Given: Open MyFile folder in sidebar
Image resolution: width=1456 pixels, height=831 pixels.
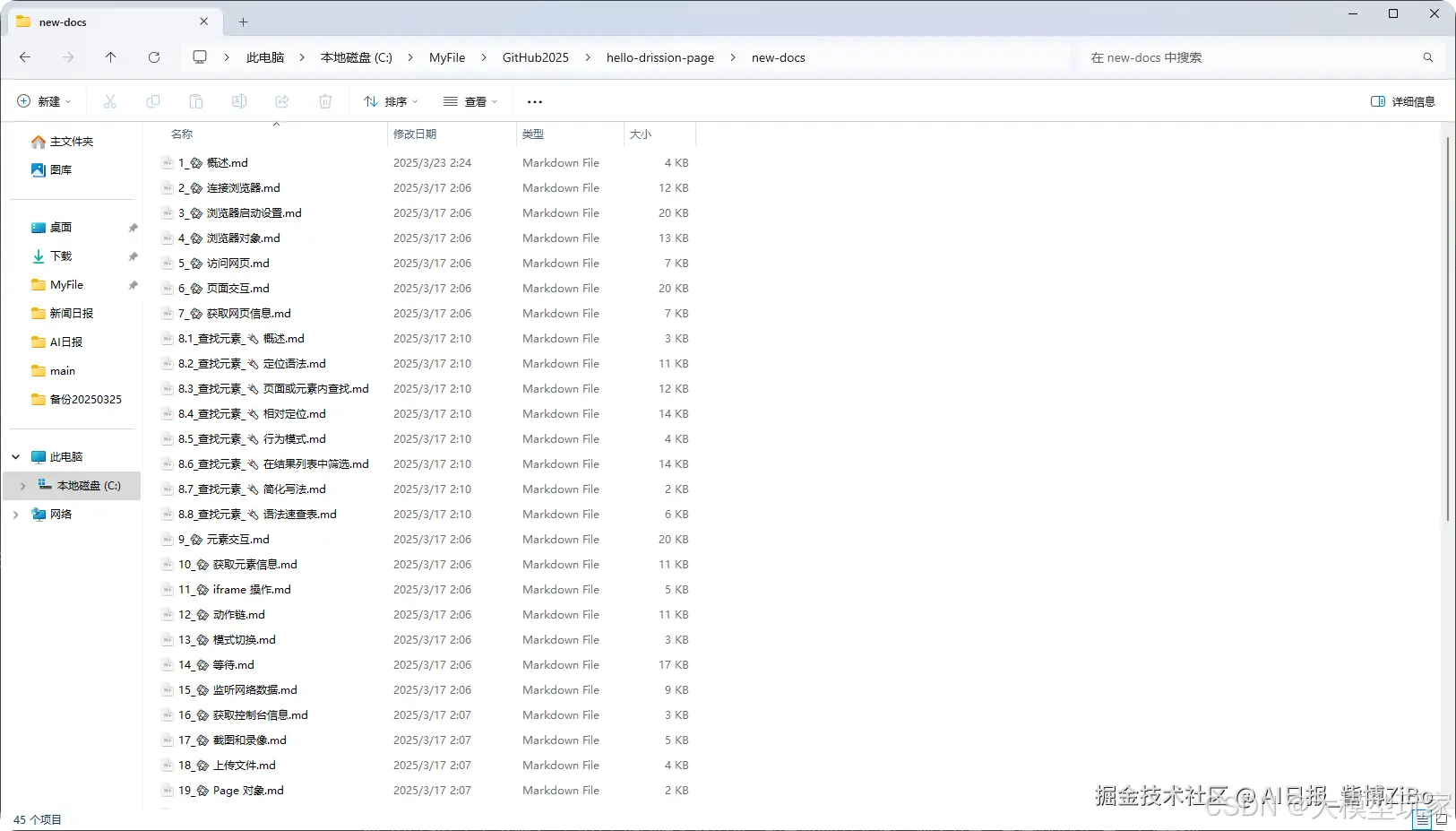Looking at the screenshot, I should pyautogui.click(x=57, y=285).
